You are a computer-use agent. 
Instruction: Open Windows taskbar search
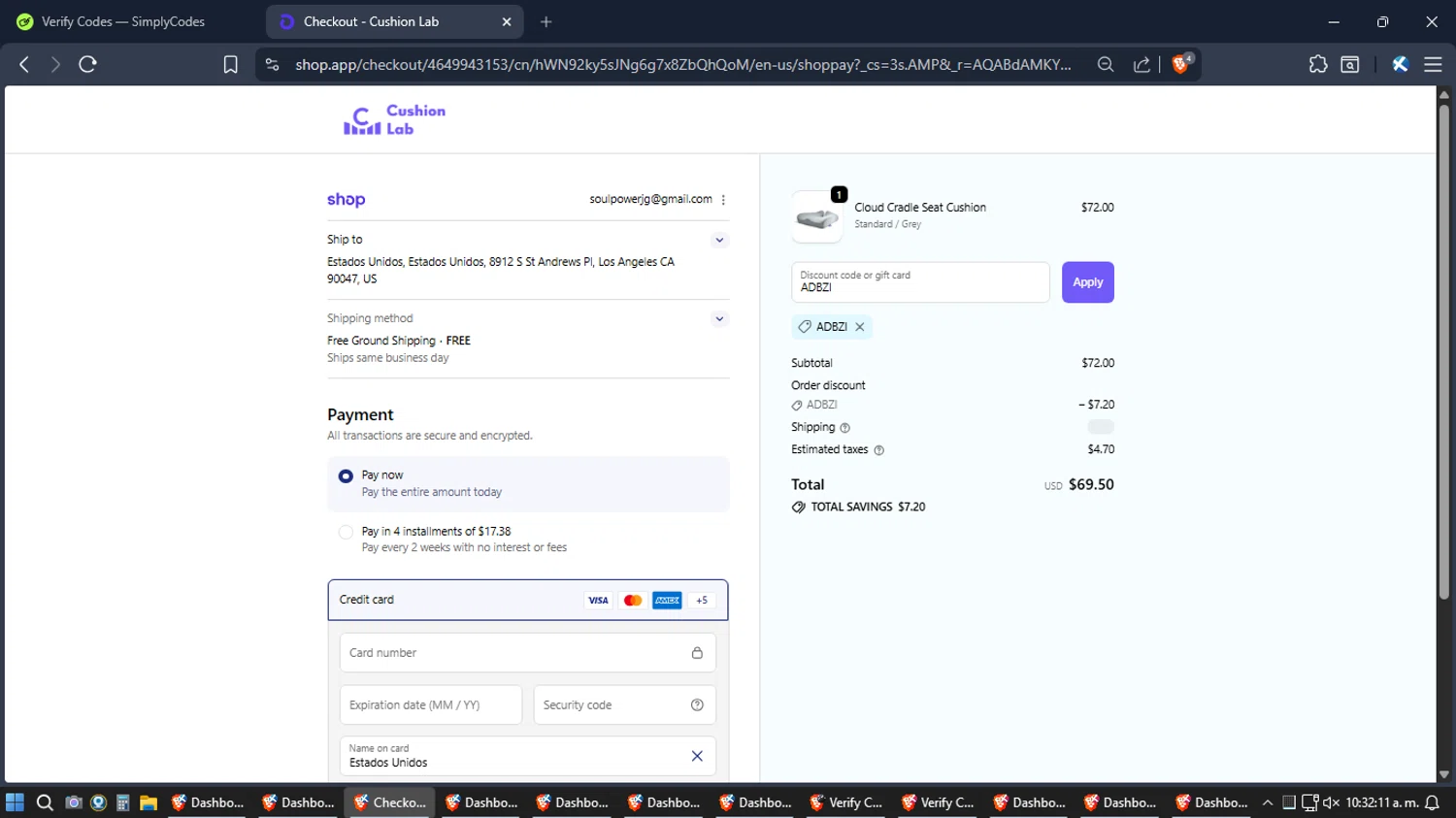pos(45,802)
